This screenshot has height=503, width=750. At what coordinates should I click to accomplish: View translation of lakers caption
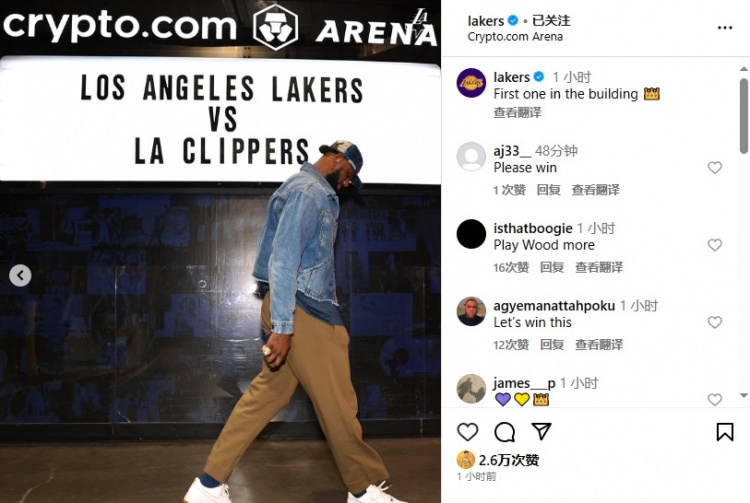pyautogui.click(x=517, y=112)
